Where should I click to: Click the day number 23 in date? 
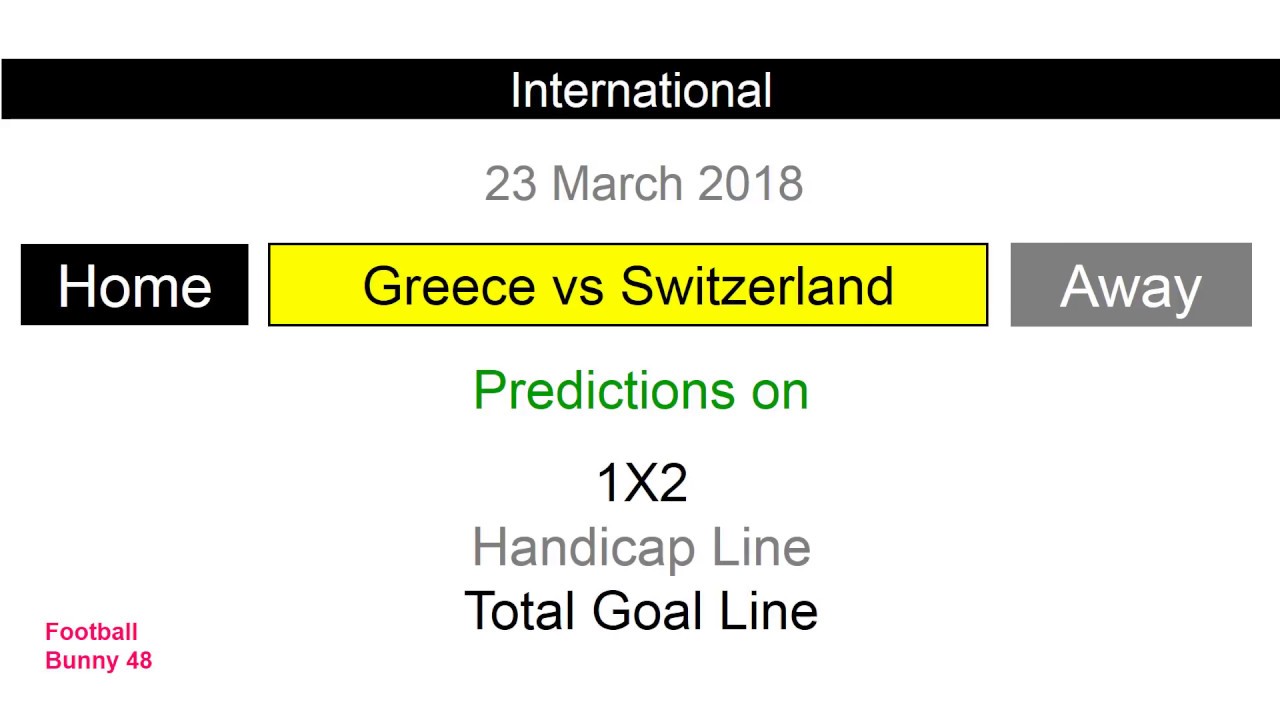click(x=510, y=184)
